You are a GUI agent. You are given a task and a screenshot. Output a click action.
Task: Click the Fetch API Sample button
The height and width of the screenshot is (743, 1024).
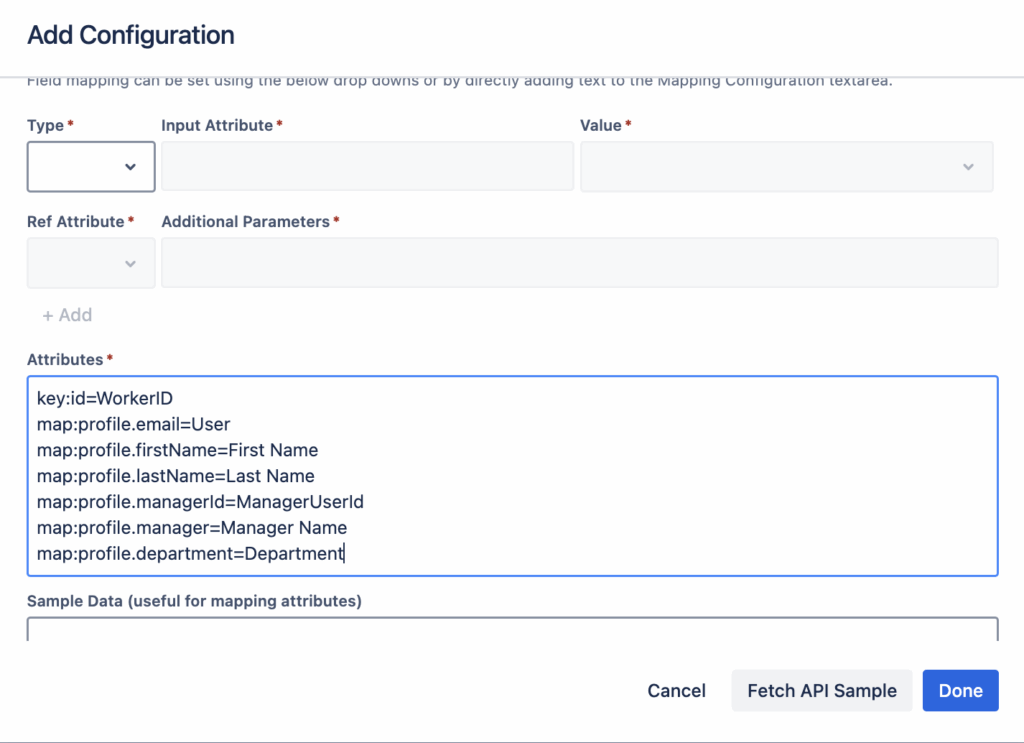pyautogui.click(x=821, y=690)
